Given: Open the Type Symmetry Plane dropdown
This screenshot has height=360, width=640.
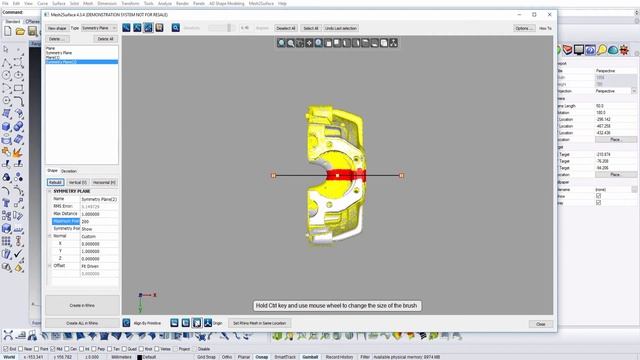Looking at the screenshot, I should pos(99,28).
